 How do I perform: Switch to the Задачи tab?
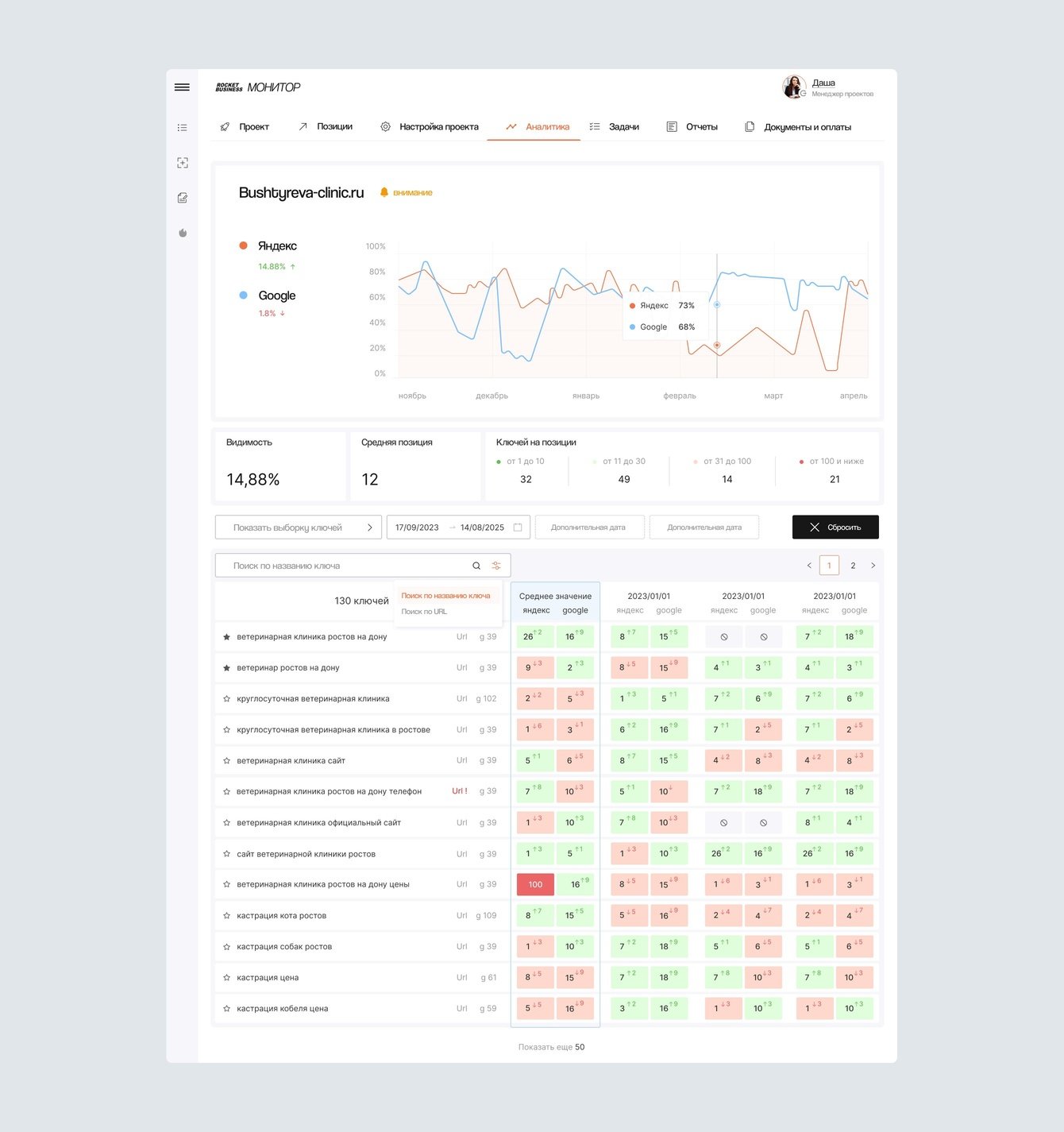[x=615, y=127]
